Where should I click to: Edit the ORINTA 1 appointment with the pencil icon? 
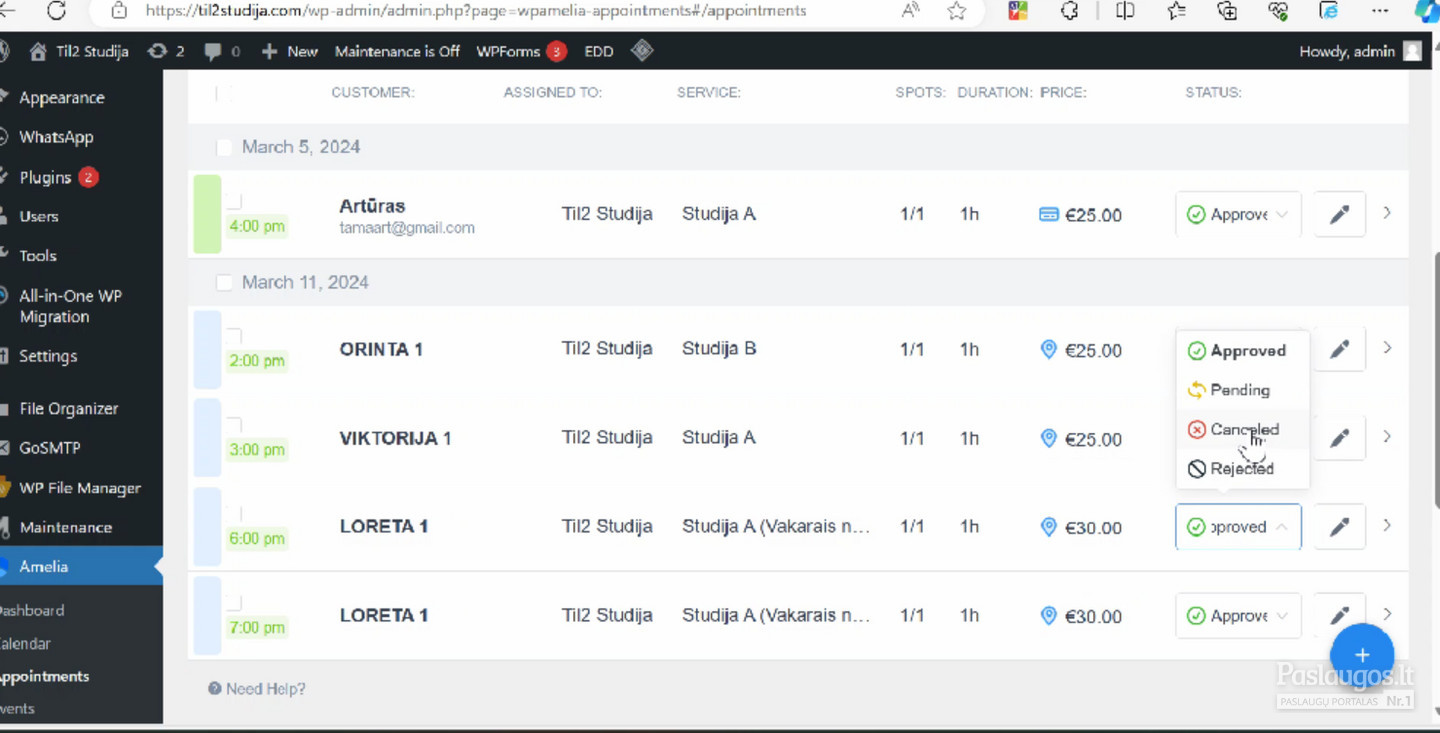[1339, 349]
